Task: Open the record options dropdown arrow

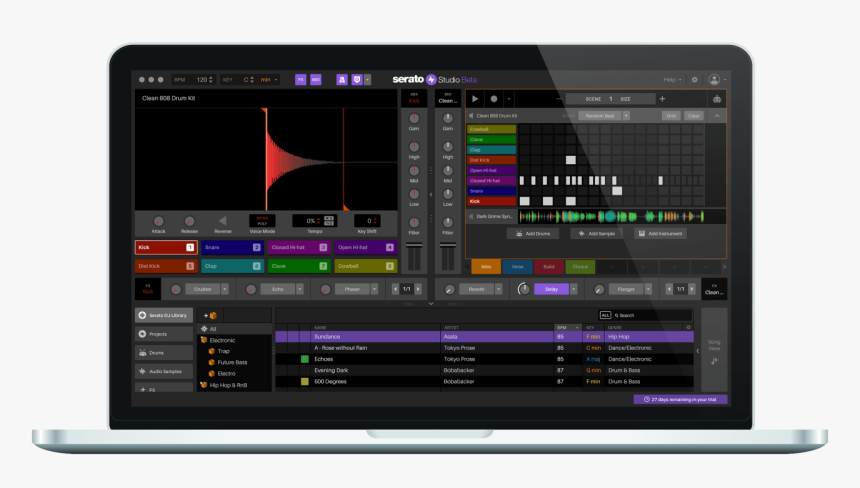Action: click(508, 99)
